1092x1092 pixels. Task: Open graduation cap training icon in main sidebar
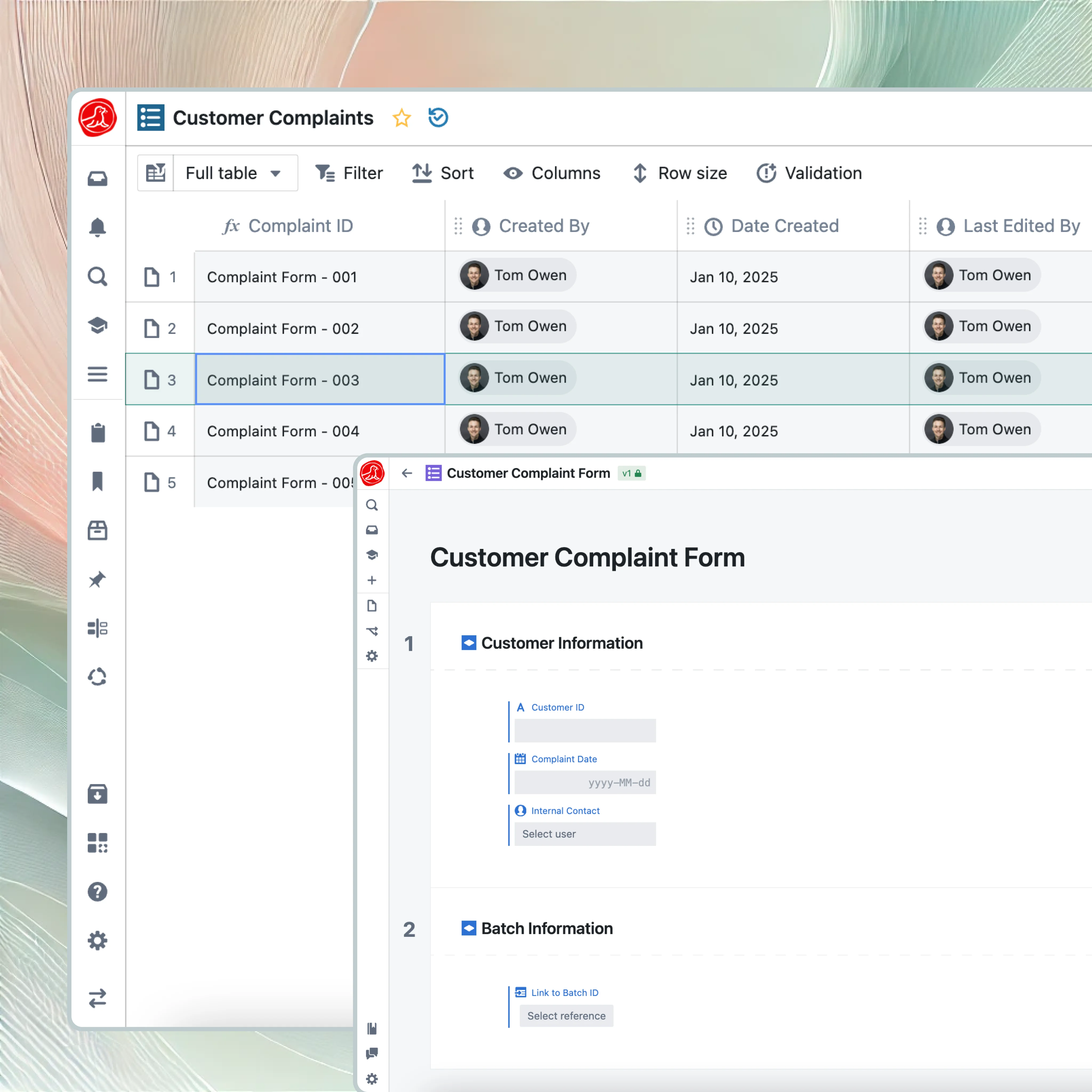coord(97,326)
